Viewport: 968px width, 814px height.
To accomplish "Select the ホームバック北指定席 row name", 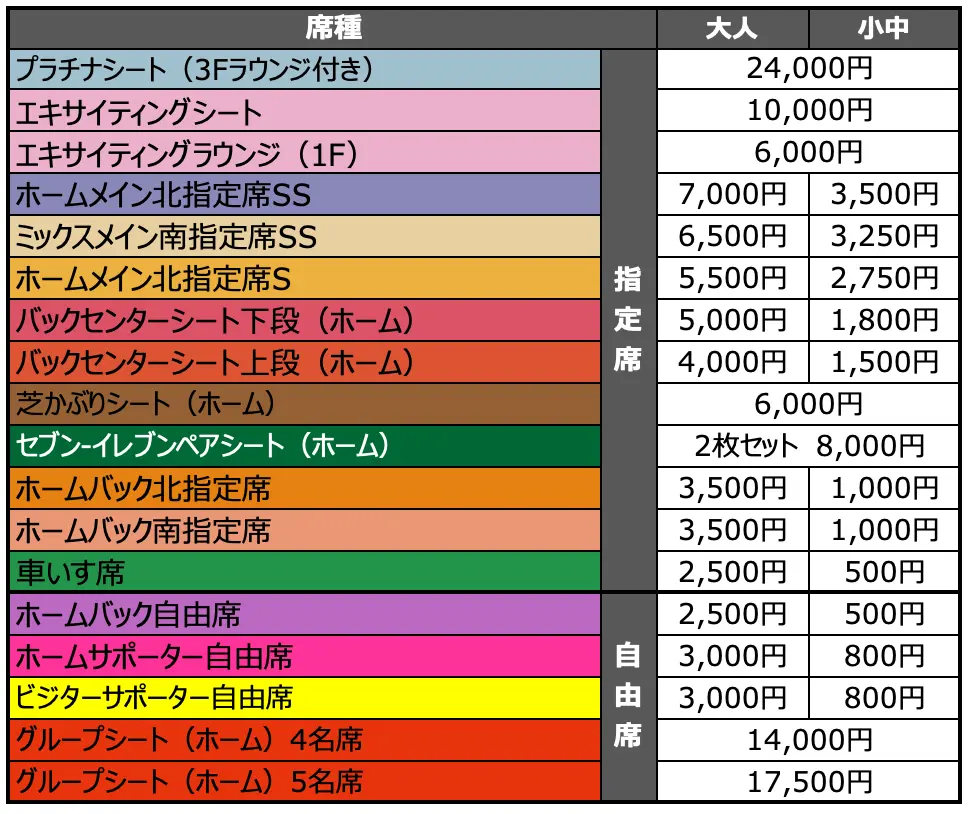I will (305, 488).
